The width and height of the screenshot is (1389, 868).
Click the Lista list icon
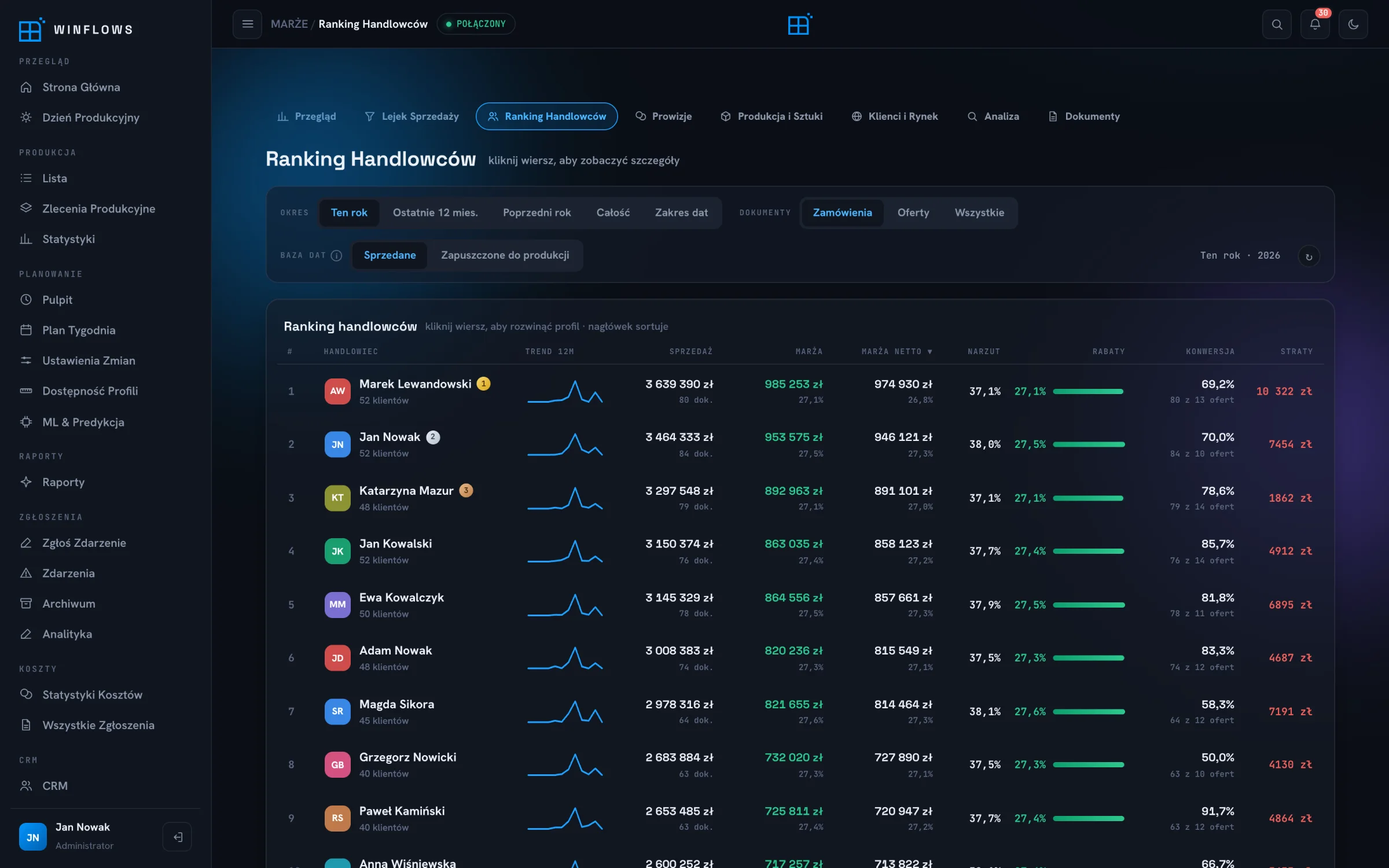[26, 178]
